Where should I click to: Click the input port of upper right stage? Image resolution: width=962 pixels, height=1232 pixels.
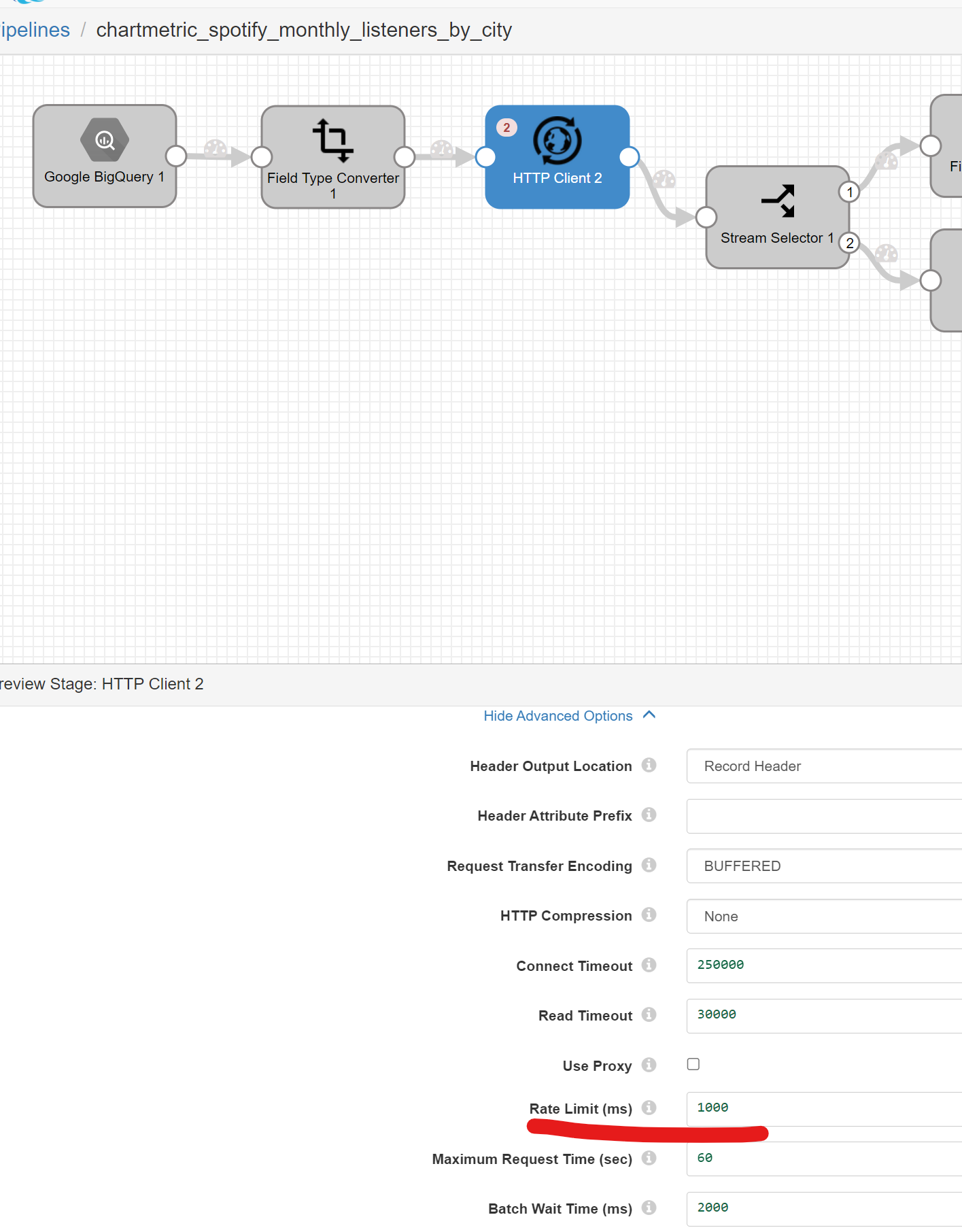tap(931, 146)
